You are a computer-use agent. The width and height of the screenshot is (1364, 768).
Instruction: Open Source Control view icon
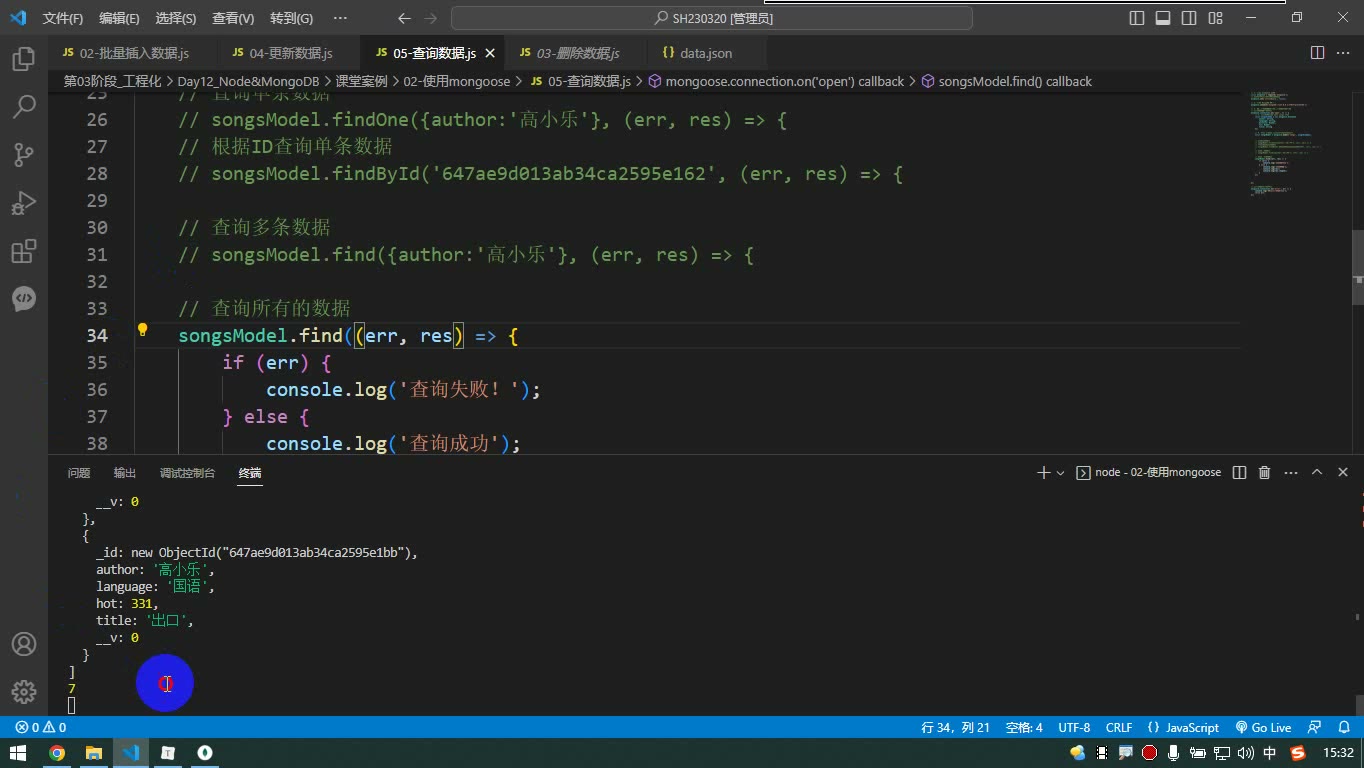[23, 154]
